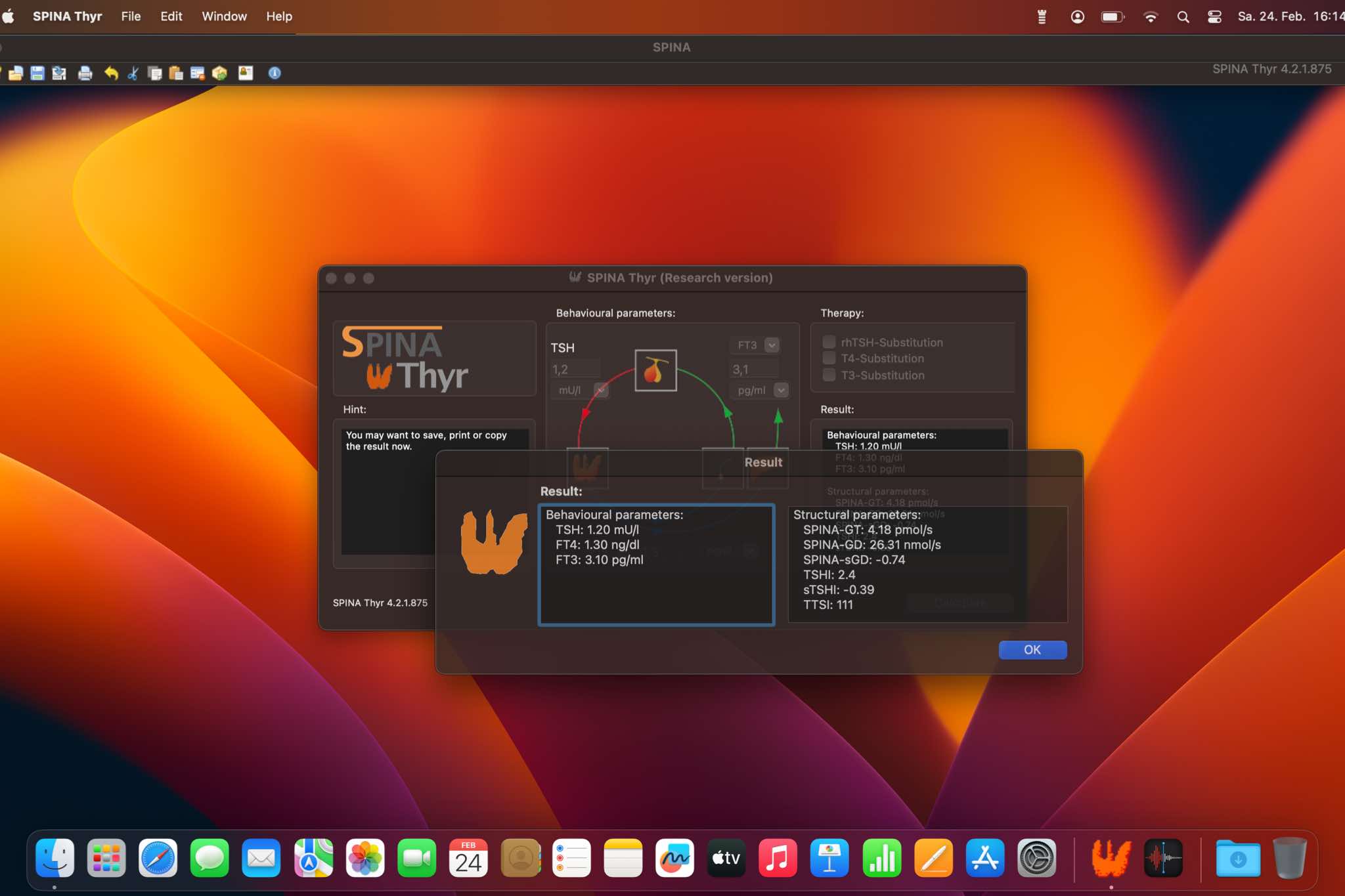Image resolution: width=1345 pixels, height=896 pixels.
Task: Expand the FT3 hormone type dropdown
Action: tap(772, 345)
